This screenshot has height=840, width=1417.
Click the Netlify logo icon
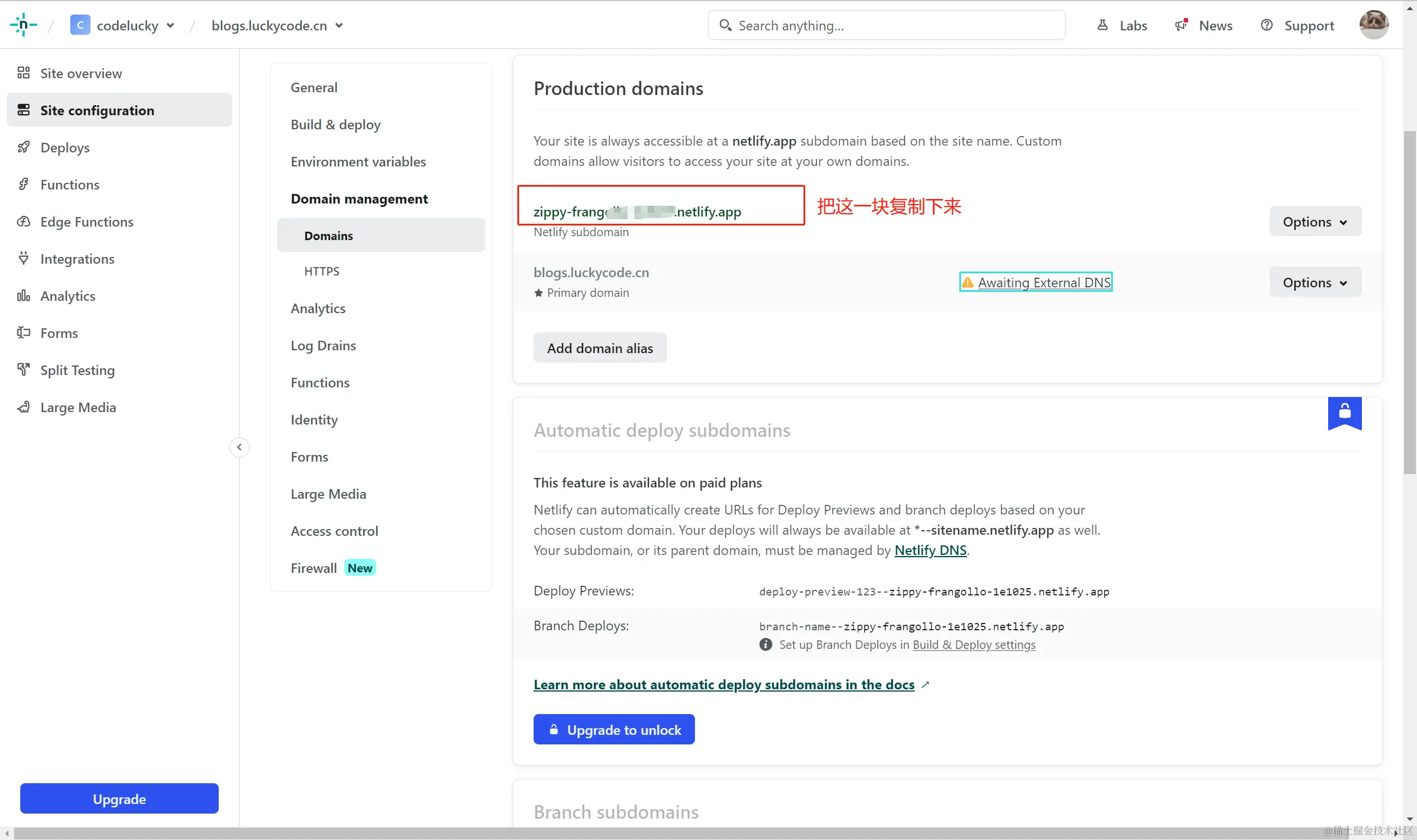(x=23, y=25)
